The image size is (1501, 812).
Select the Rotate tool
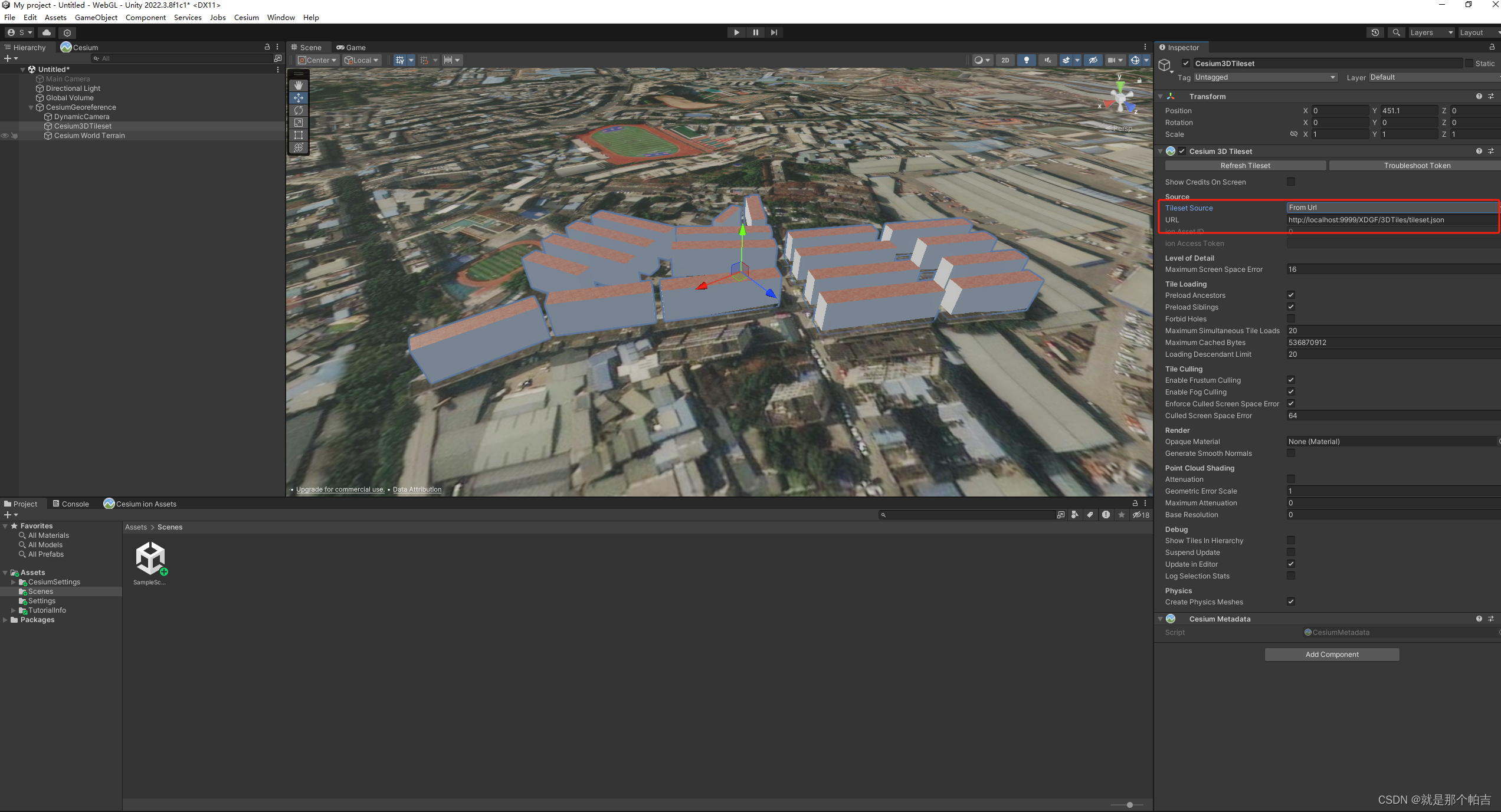[299, 110]
